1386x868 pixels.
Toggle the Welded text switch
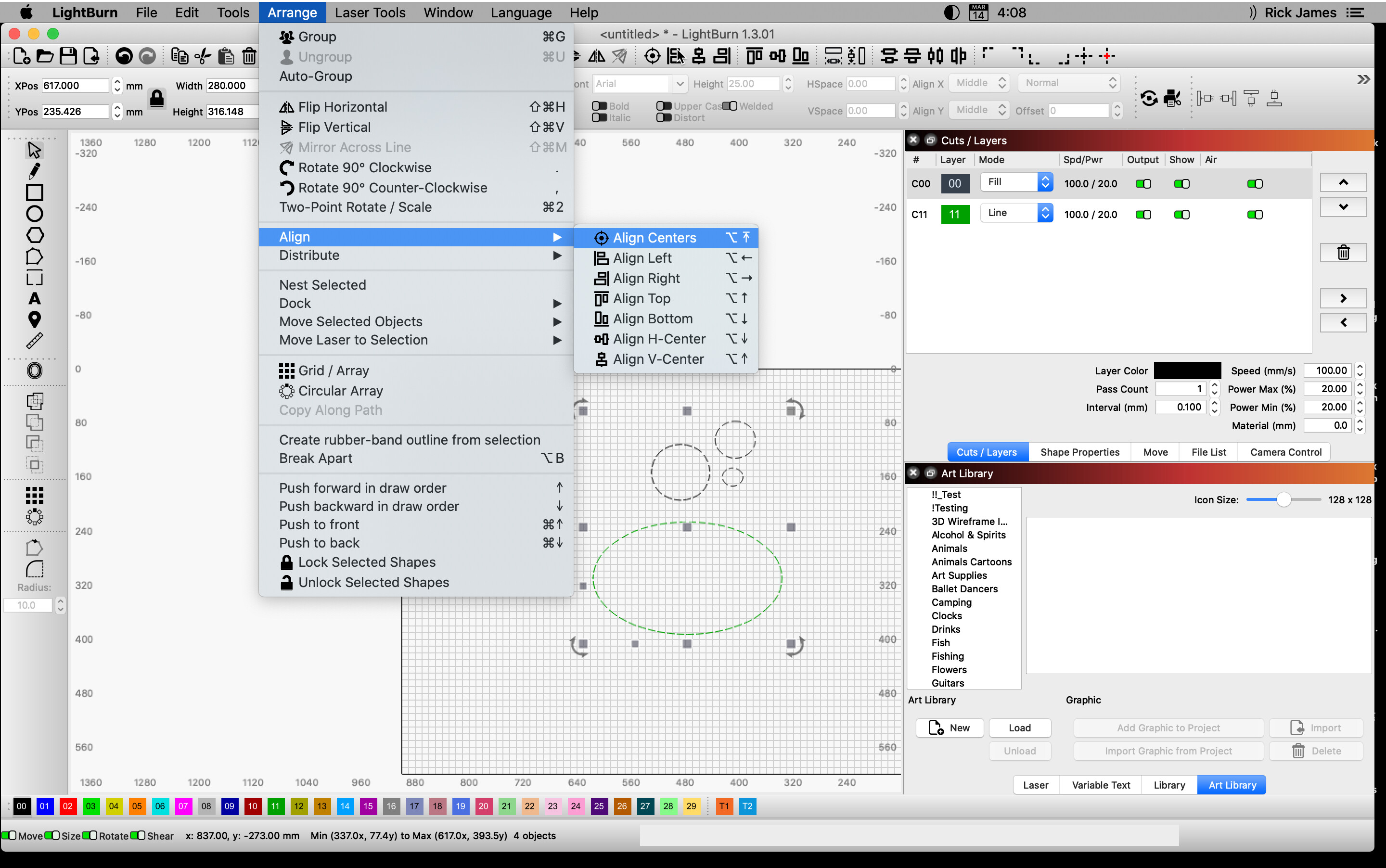(x=730, y=106)
